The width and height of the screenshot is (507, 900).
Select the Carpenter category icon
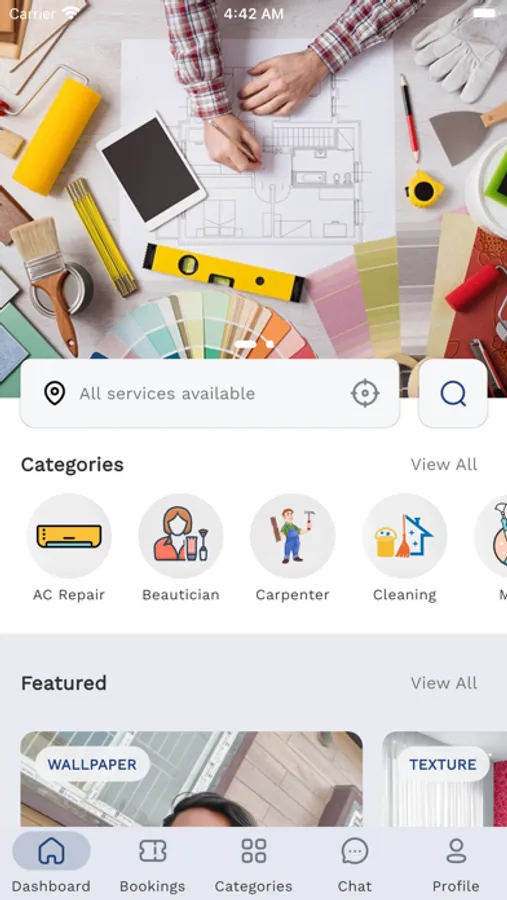(293, 536)
